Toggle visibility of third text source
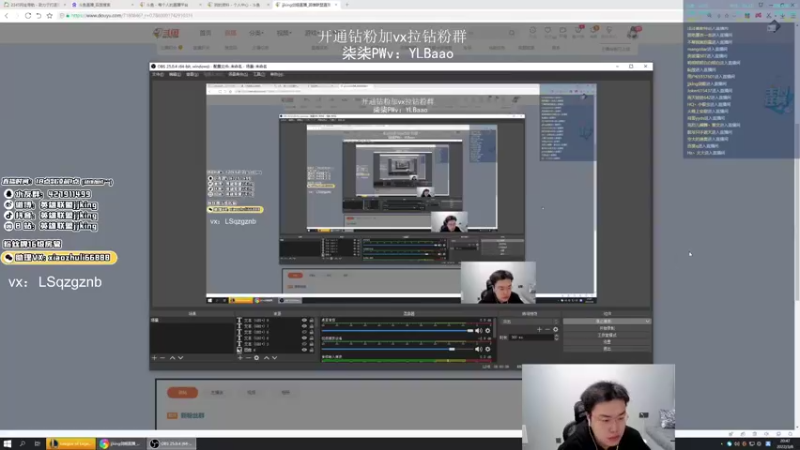This screenshot has width=800, height=450. tap(305, 332)
